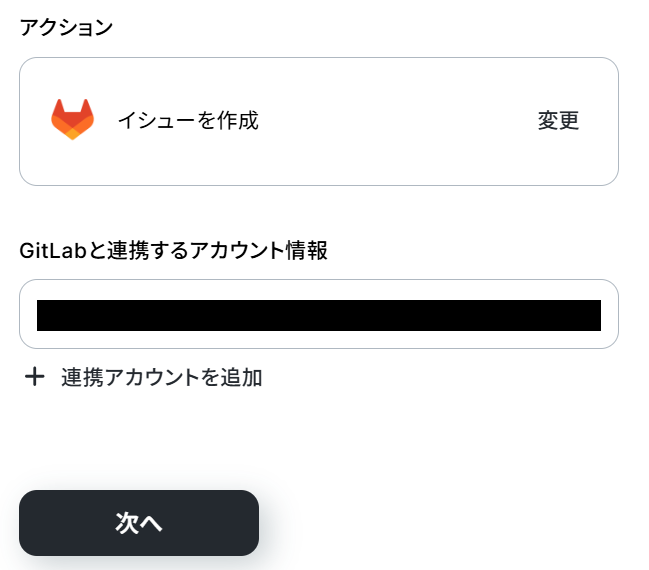The image size is (649, 570).
Task: Proceed to next step with 次へ
Action: pos(139,523)
